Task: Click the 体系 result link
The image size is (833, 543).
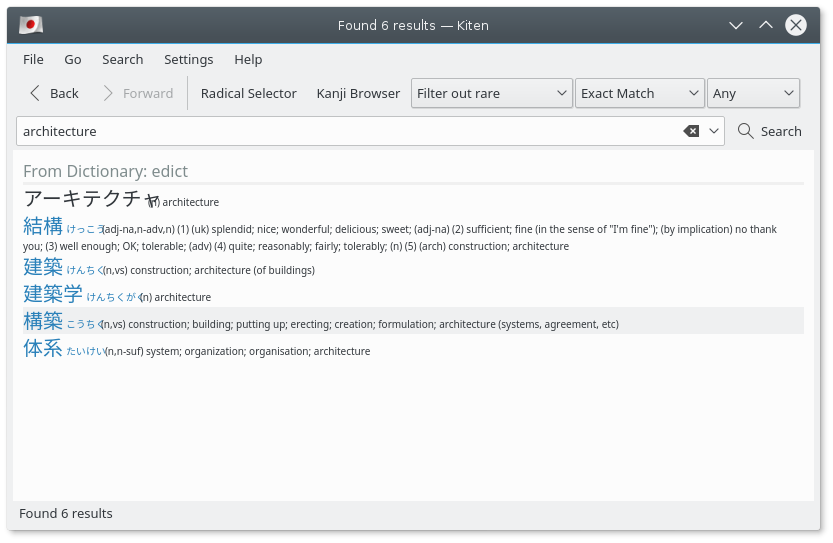Action: pyautogui.click(x=43, y=349)
